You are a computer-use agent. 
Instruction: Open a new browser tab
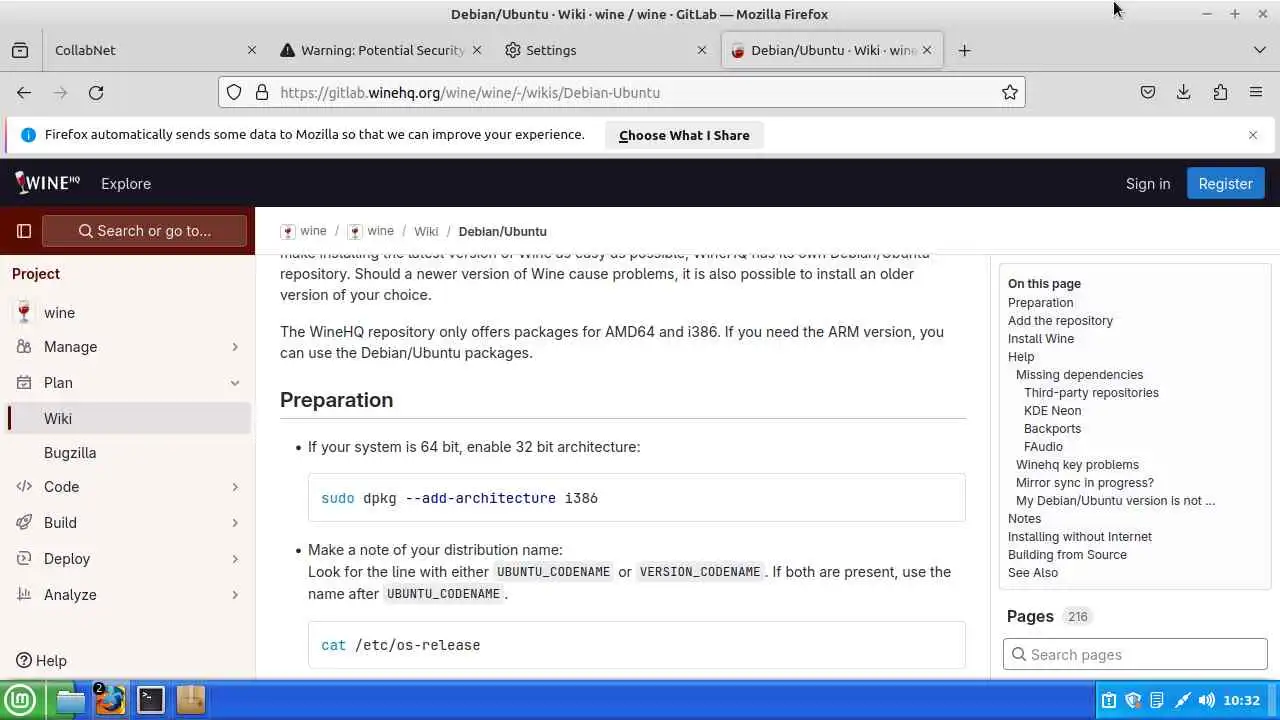tap(964, 50)
